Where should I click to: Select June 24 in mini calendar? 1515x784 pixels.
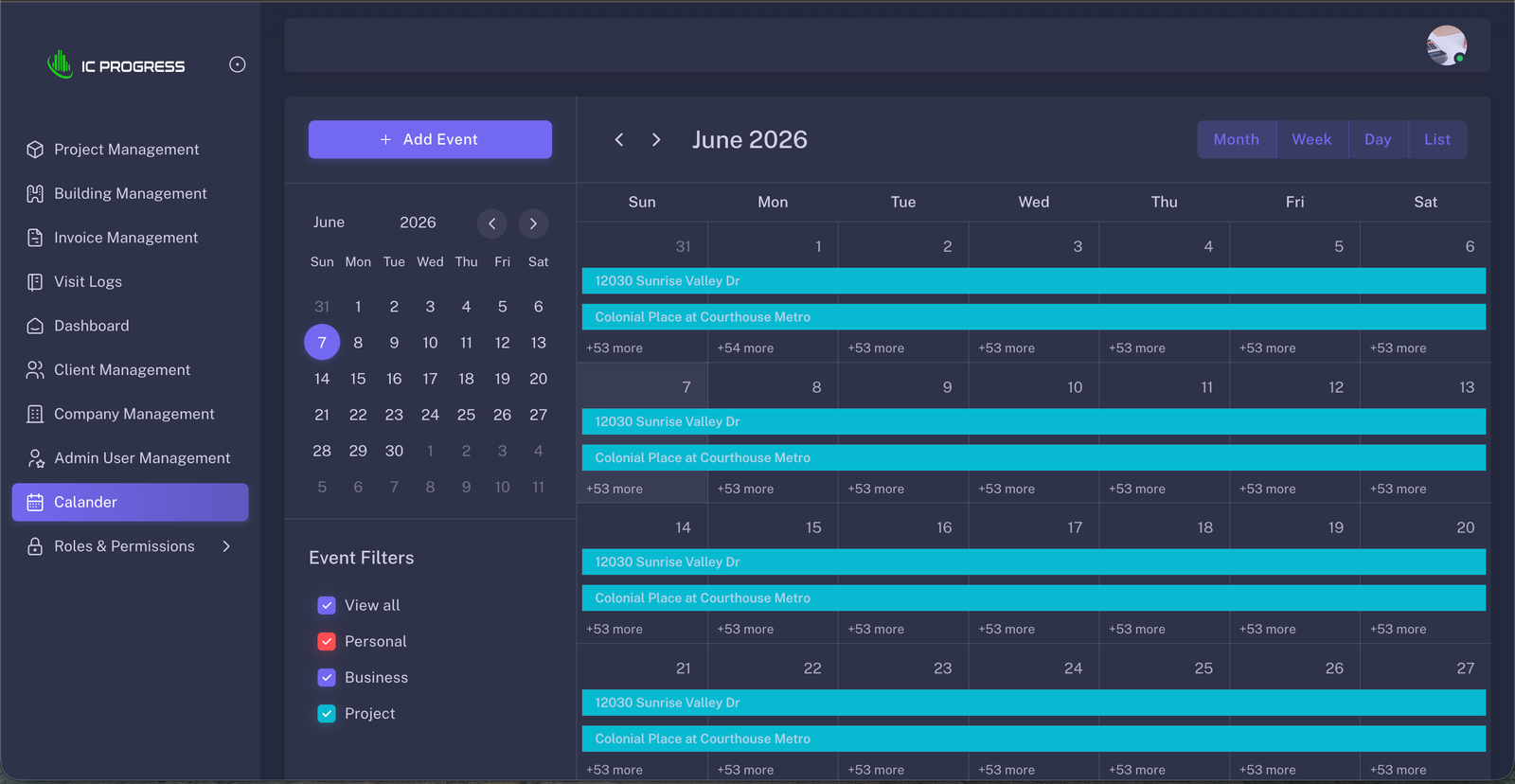point(430,415)
